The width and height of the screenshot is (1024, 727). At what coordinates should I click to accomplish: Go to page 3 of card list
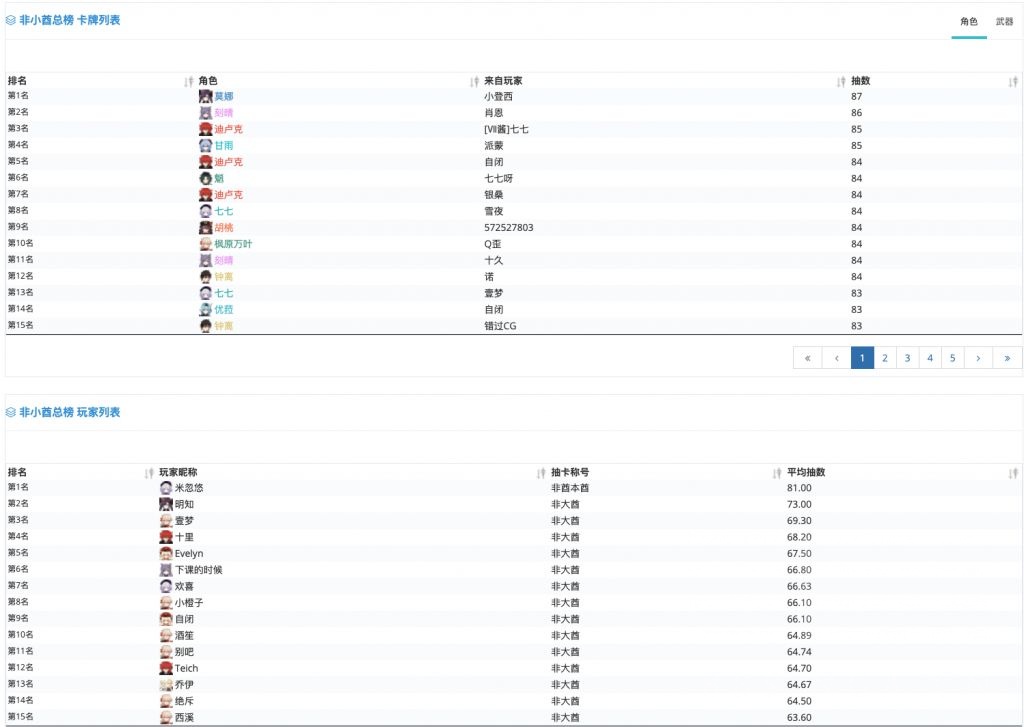907,358
